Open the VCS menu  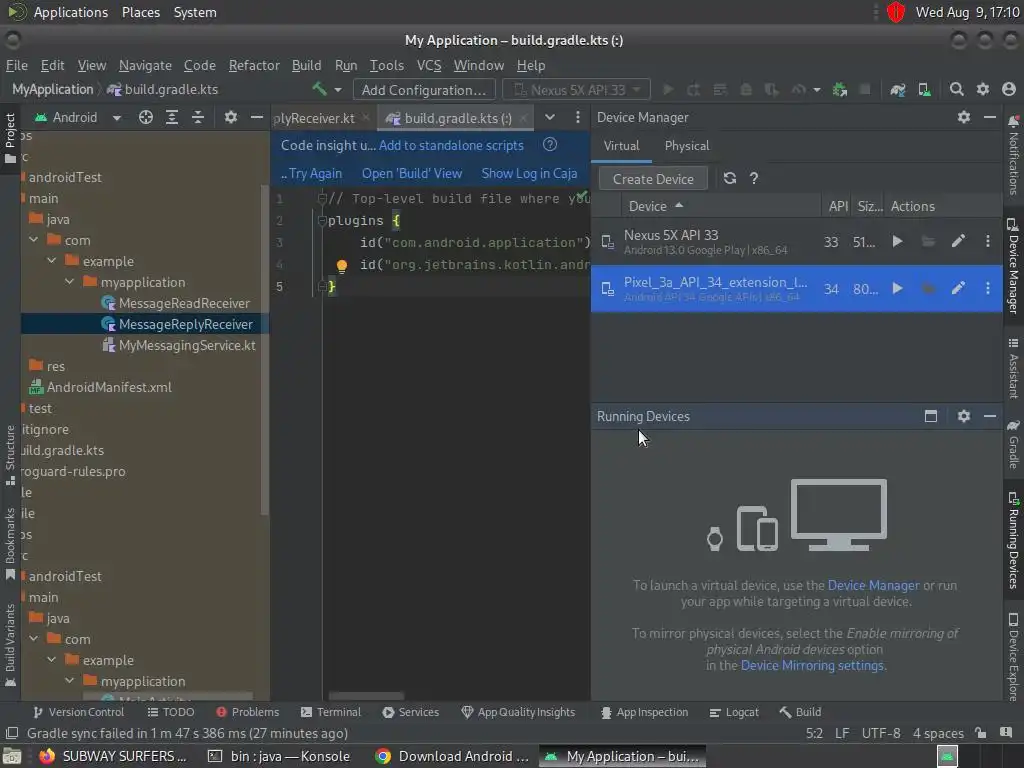pyautogui.click(x=429, y=65)
